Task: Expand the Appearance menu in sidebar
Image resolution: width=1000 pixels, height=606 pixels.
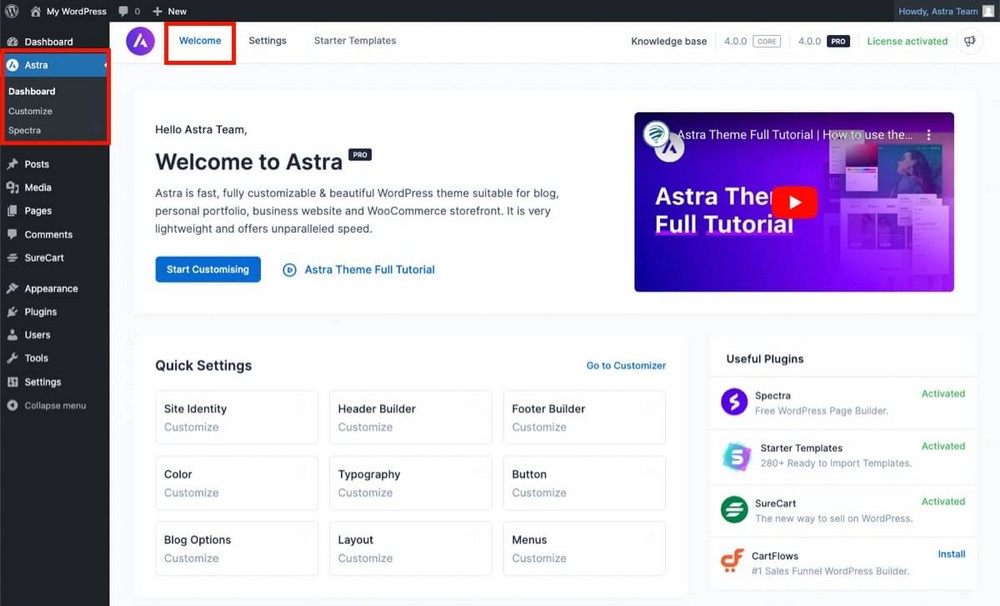Action: pos(50,289)
